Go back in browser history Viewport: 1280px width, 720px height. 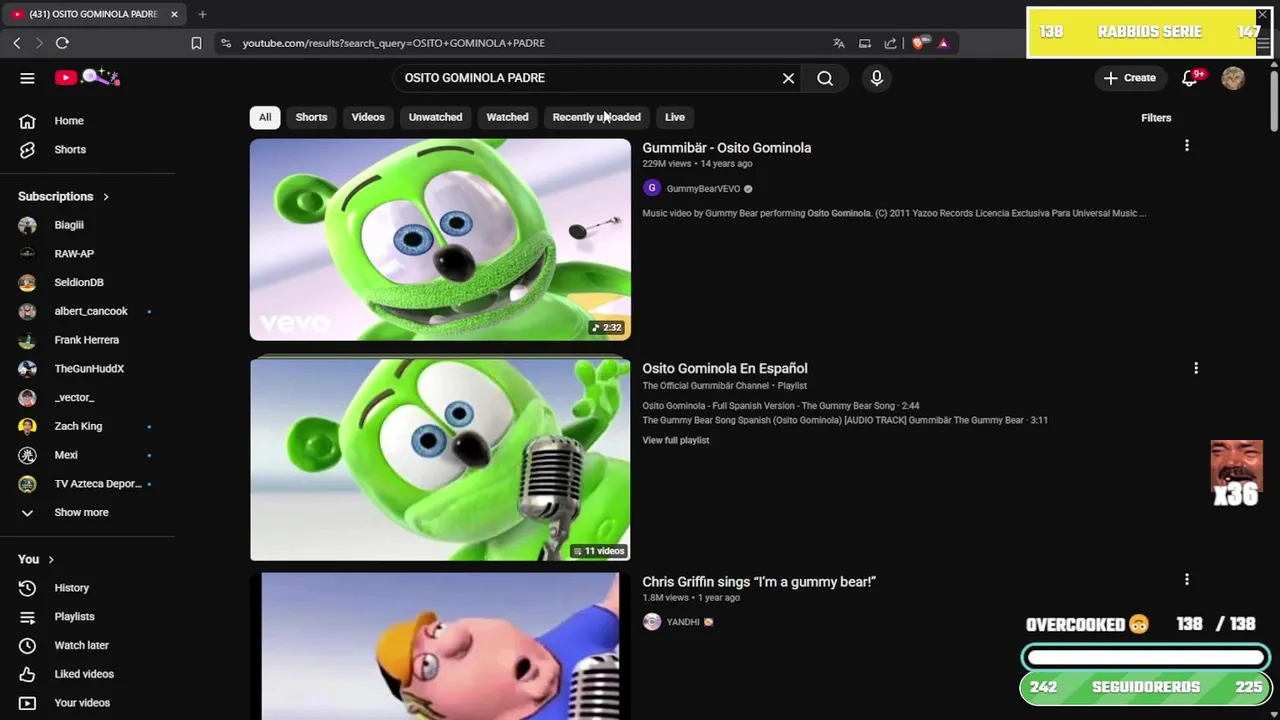tap(17, 43)
